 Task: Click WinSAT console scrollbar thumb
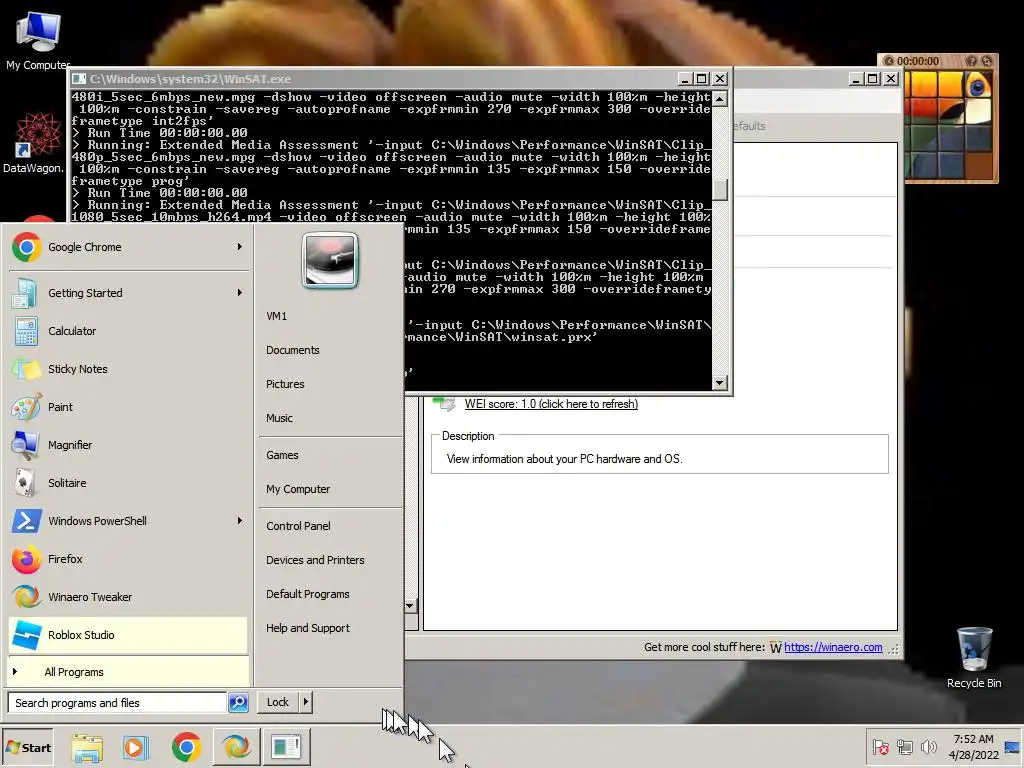point(720,190)
